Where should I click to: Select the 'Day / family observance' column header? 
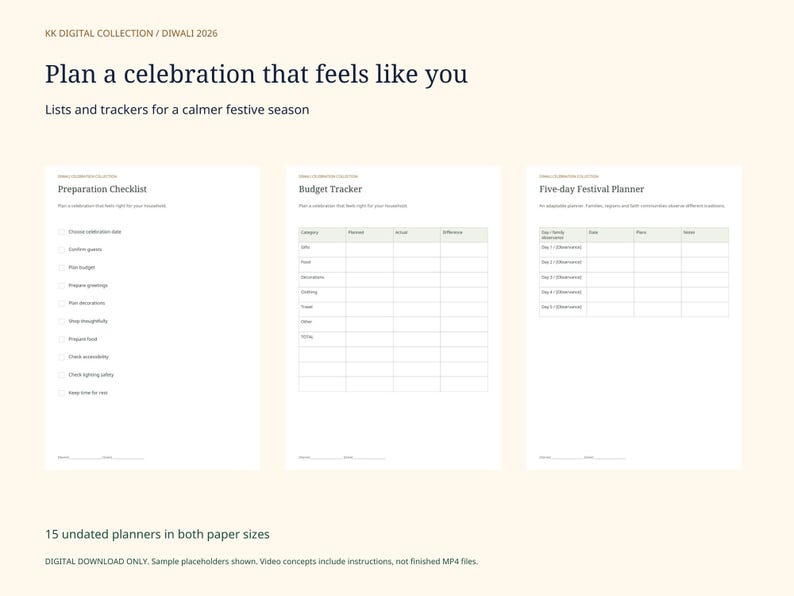click(x=563, y=234)
